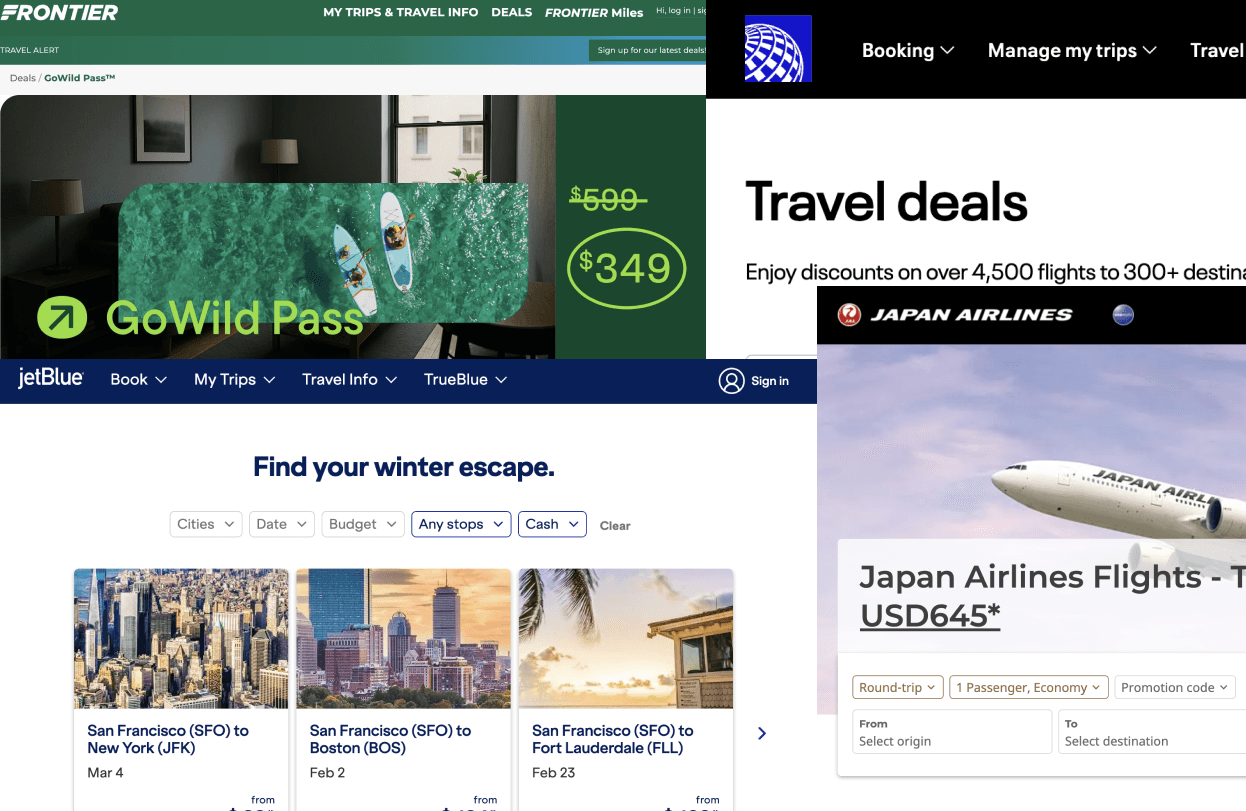Viewport: 1246px width, 811px height.
Task: Open the San Francisco to Boston deal photo
Action: click(x=404, y=639)
